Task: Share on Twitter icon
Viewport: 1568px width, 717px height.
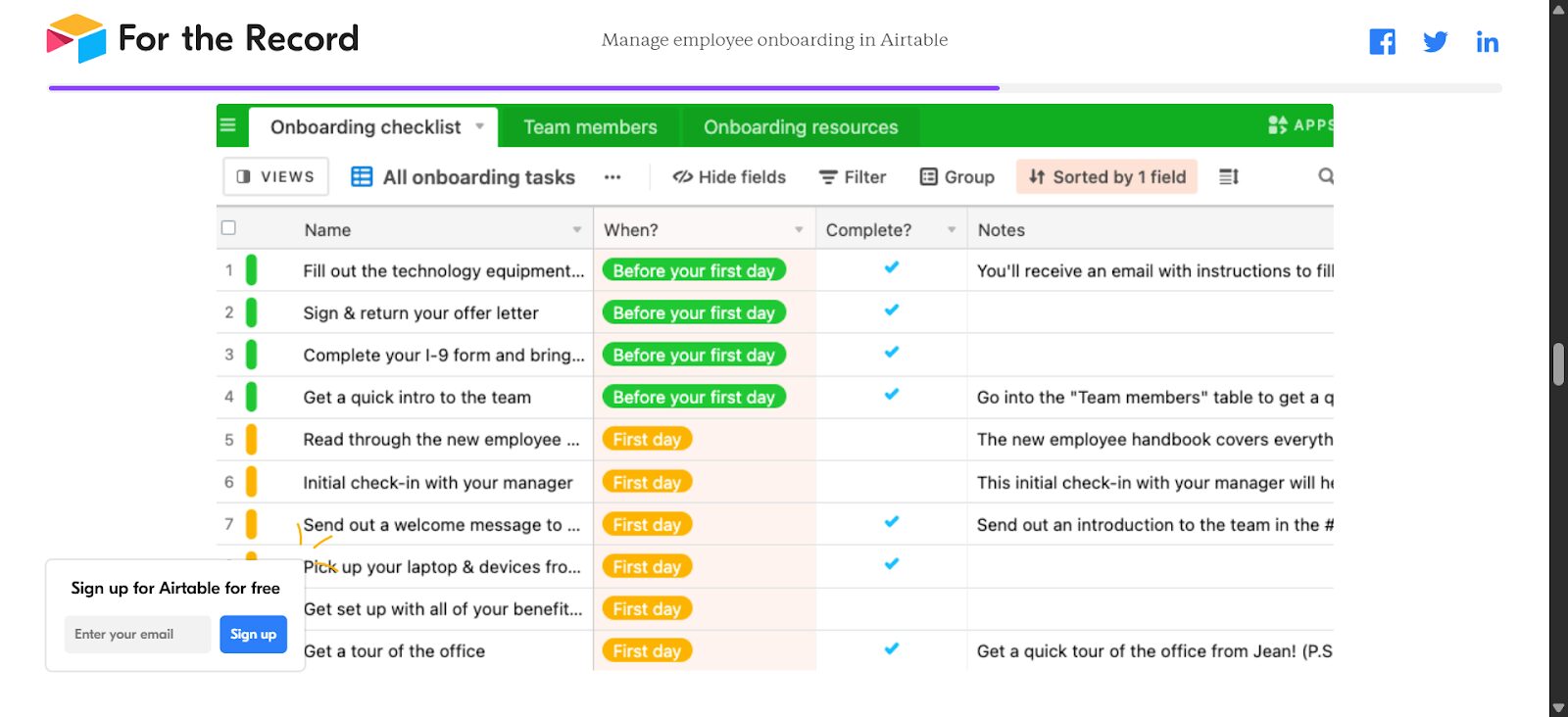Action: coord(1435,42)
